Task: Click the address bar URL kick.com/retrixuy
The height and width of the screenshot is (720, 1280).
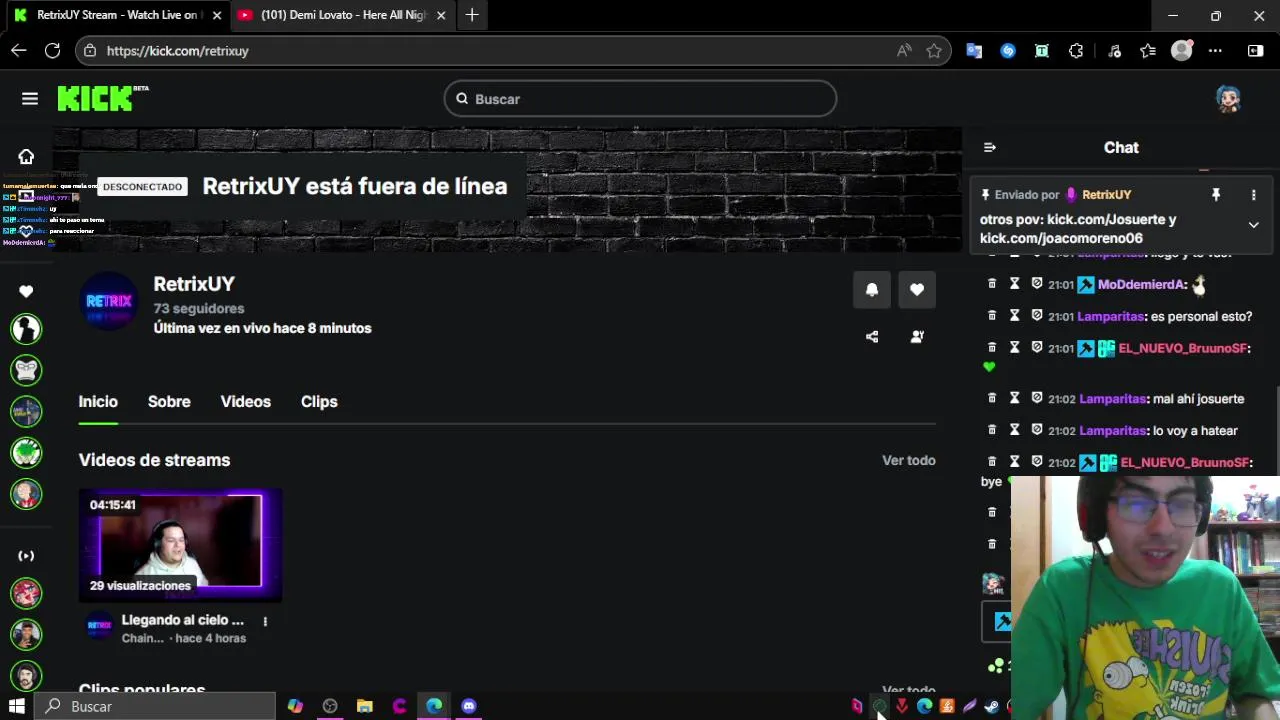Action: (x=178, y=51)
